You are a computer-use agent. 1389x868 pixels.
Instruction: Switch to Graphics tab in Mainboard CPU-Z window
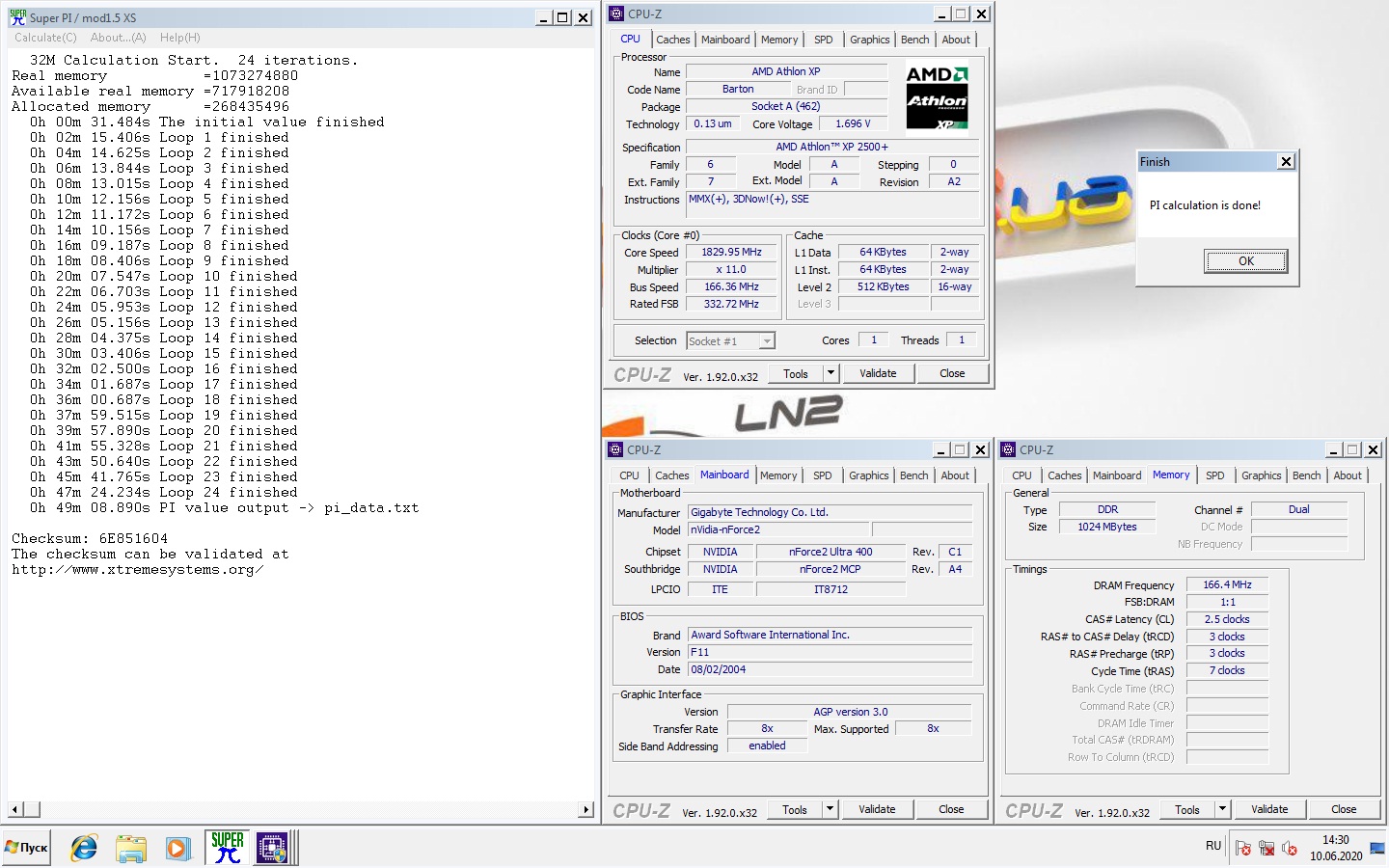[868, 475]
